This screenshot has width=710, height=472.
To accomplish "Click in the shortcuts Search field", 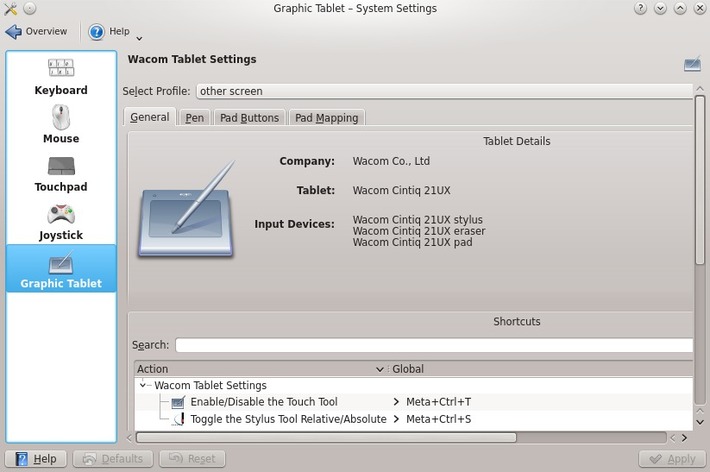I will point(433,345).
